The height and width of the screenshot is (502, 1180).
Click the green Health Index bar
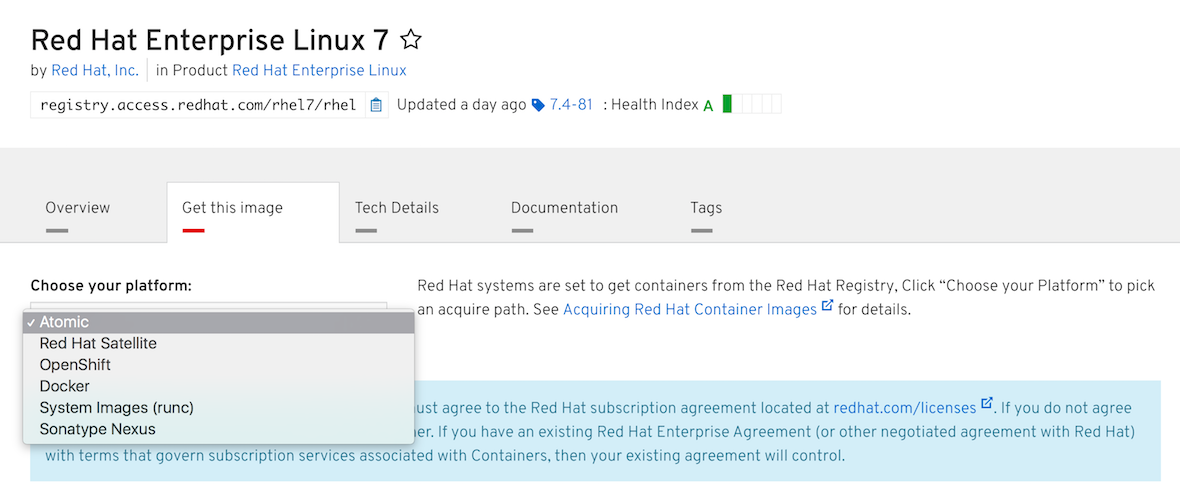click(727, 104)
